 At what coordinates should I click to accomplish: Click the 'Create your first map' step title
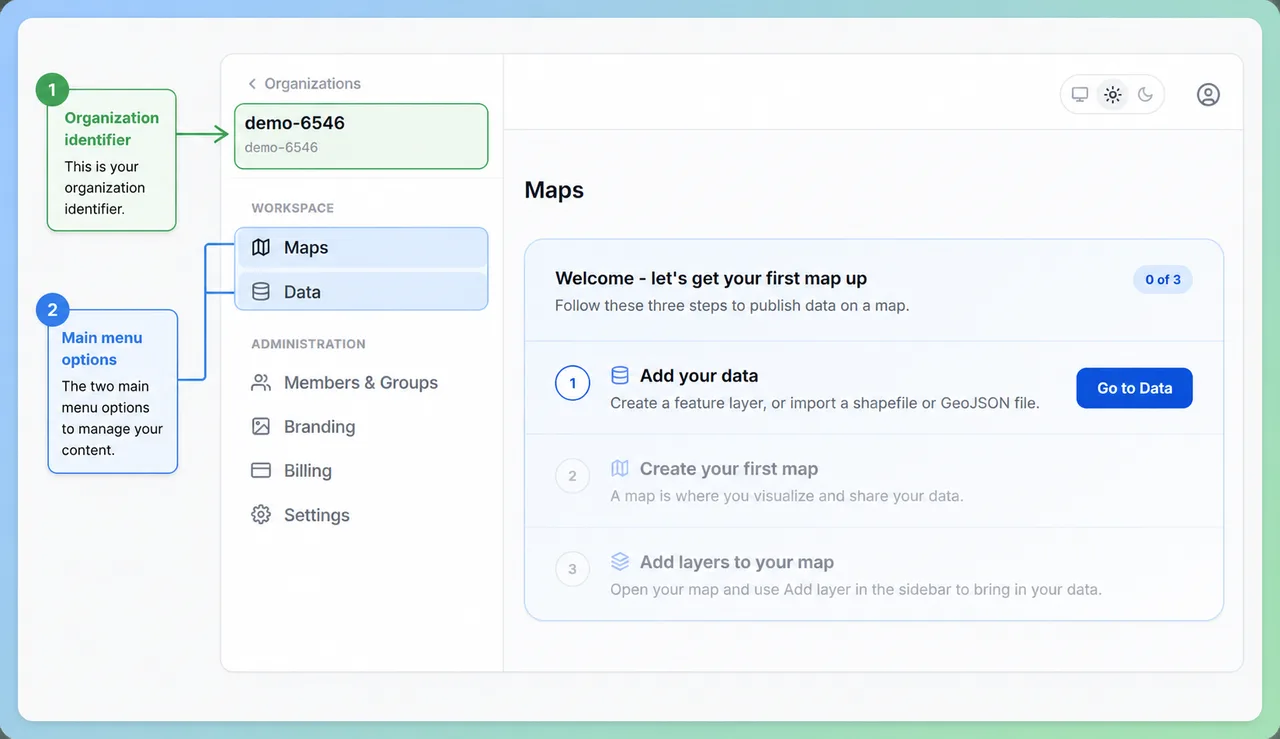(729, 468)
